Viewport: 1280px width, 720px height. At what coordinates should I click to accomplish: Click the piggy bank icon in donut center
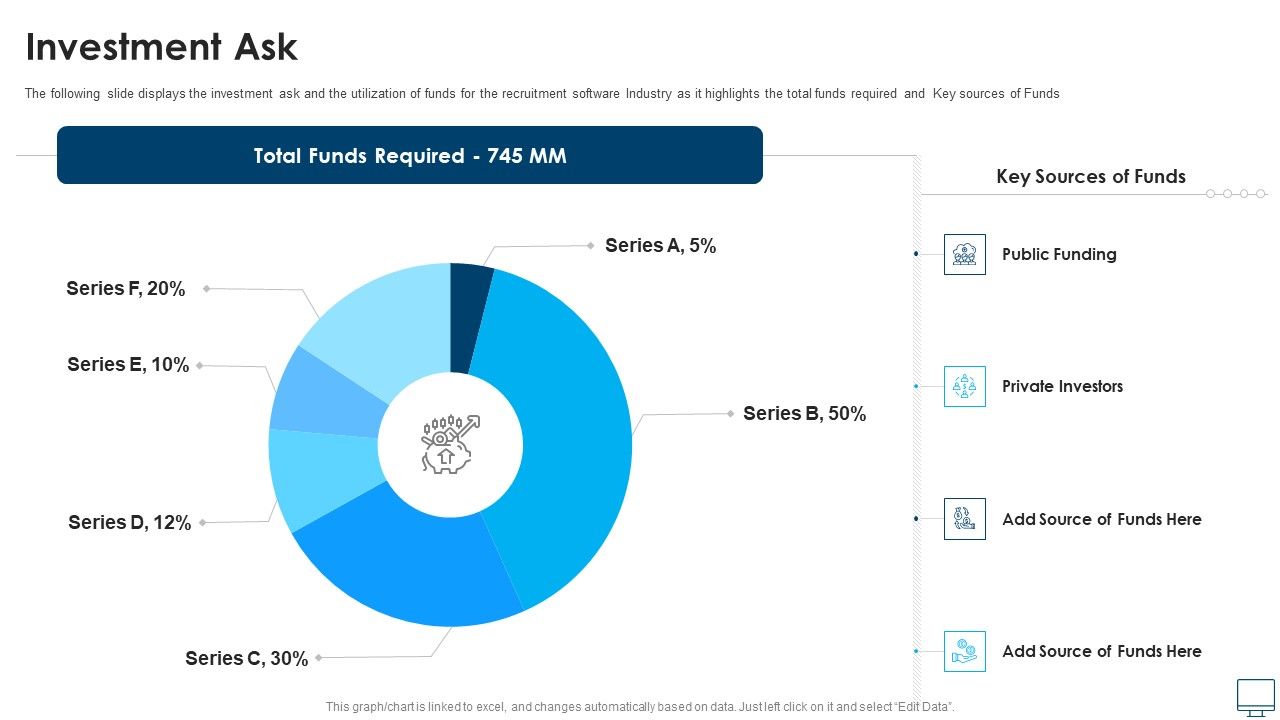point(450,445)
